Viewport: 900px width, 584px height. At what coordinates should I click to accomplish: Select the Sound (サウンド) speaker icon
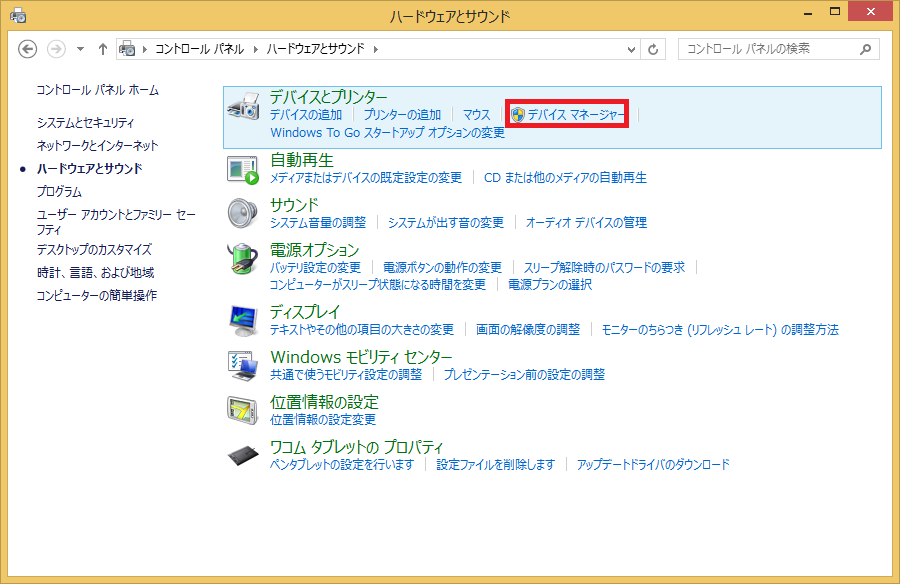click(243, 213)
